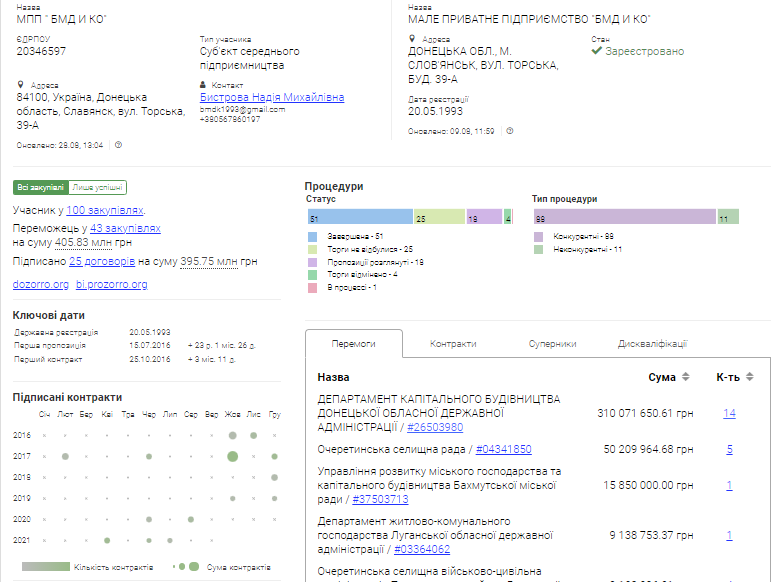
Task: Click the amount 15 850 000.00 грн
Action: (x=648, y=485)
